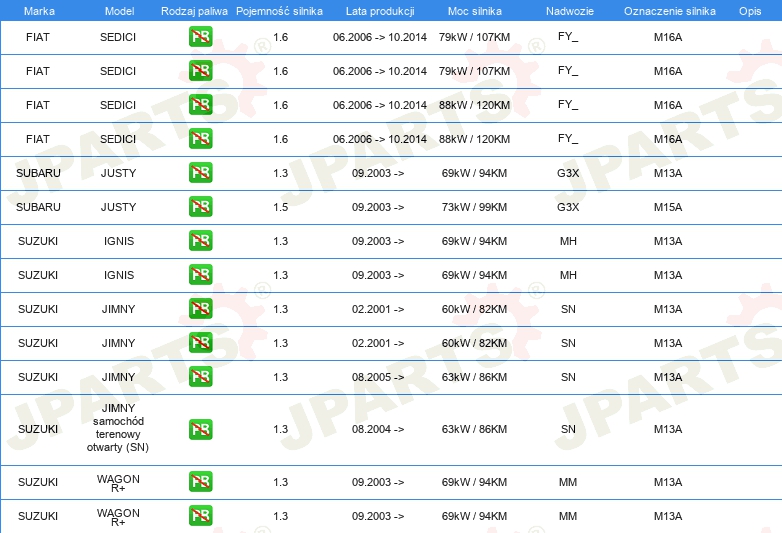
Task: Click the petrol fuel icon in the SUBARU JUSTY 1.5 row
Action: click(200, 206)
